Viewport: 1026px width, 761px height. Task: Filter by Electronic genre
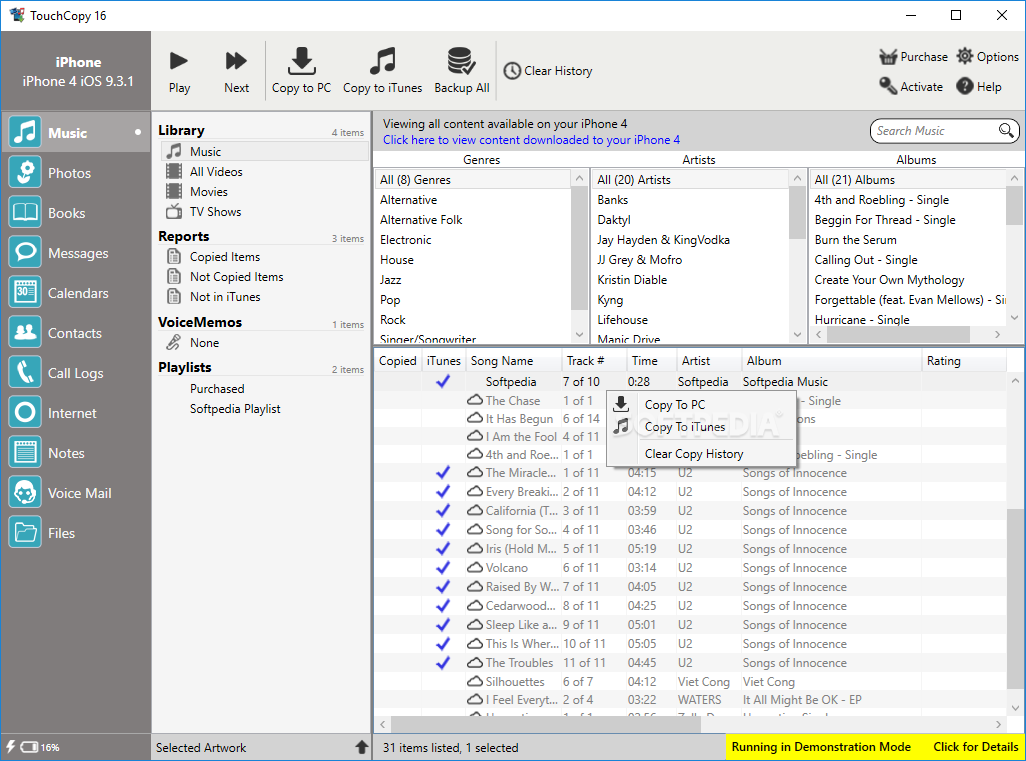(x=474, y=239)
